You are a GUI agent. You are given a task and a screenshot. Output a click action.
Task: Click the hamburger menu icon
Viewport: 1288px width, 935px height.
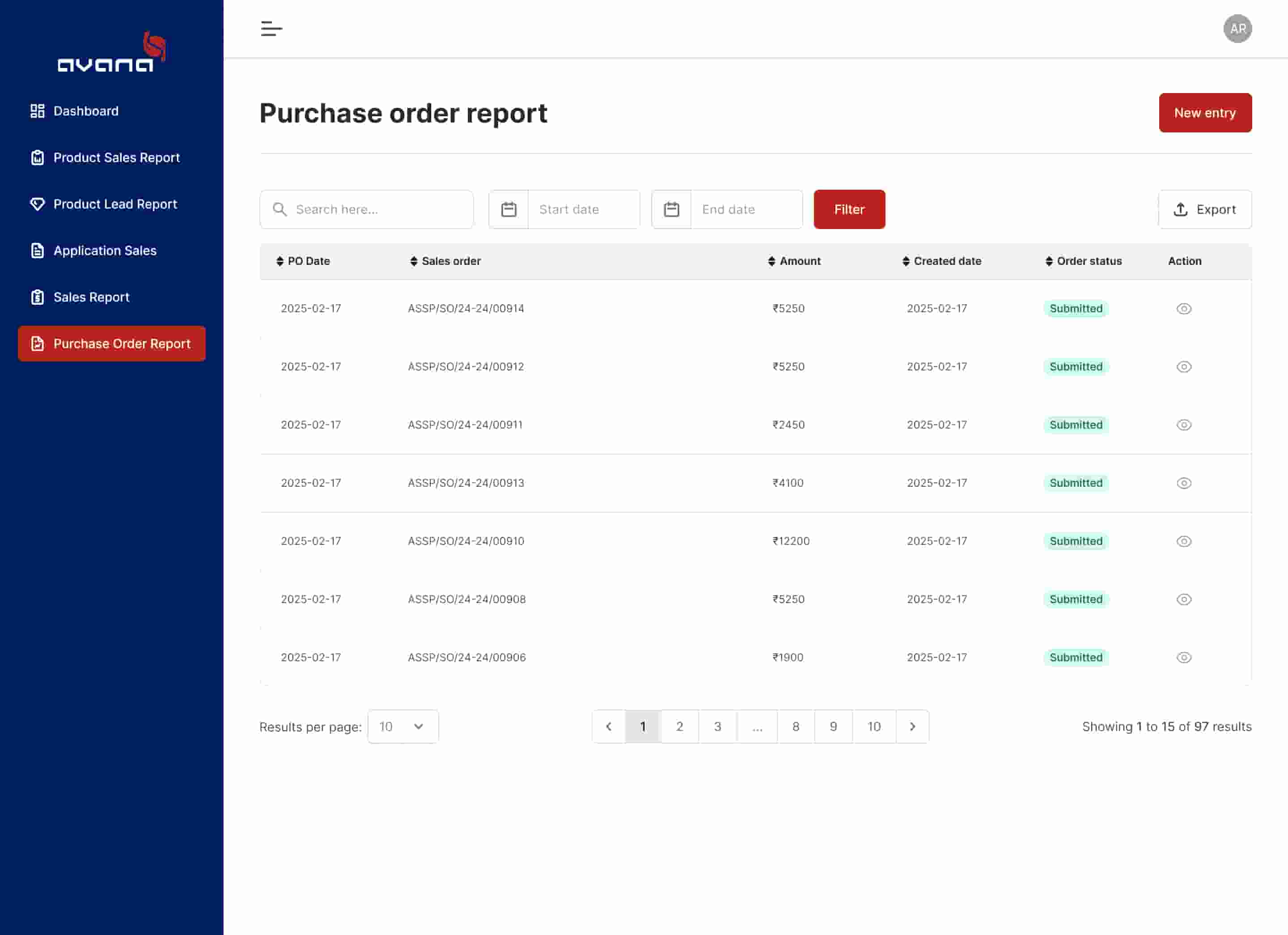pos(271,28)
